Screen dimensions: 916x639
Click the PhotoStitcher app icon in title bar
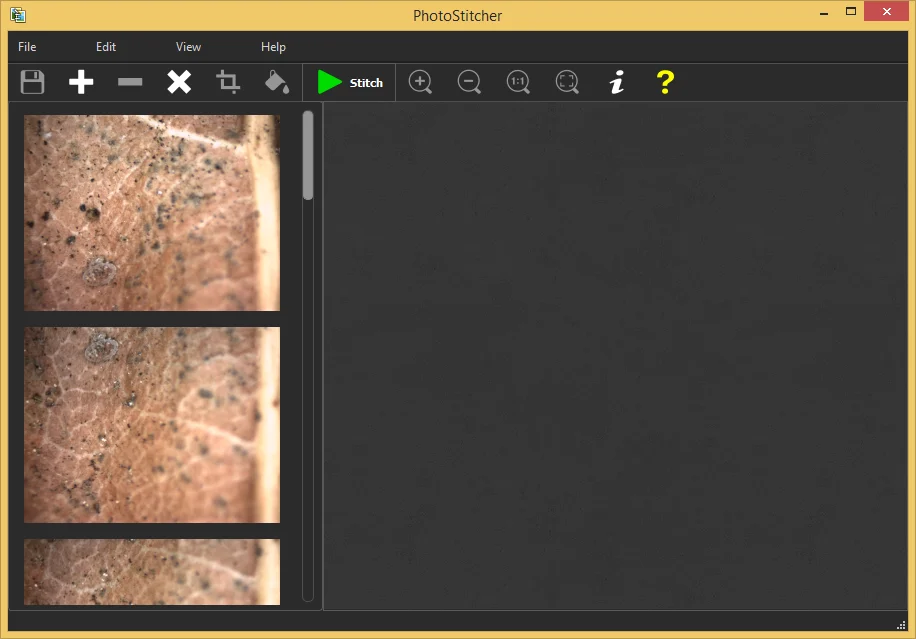coord(18,15)
